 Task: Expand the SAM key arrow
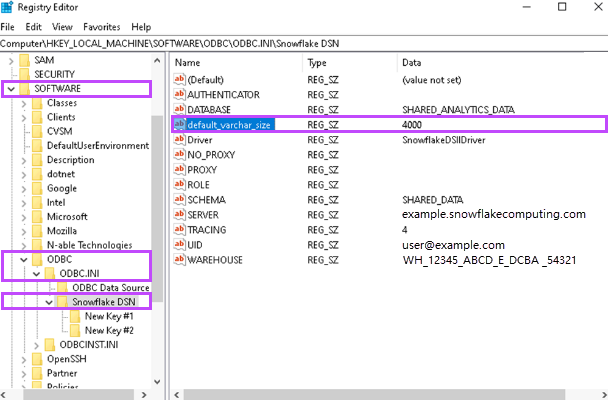pyautogui.click(x=11, y=60)
